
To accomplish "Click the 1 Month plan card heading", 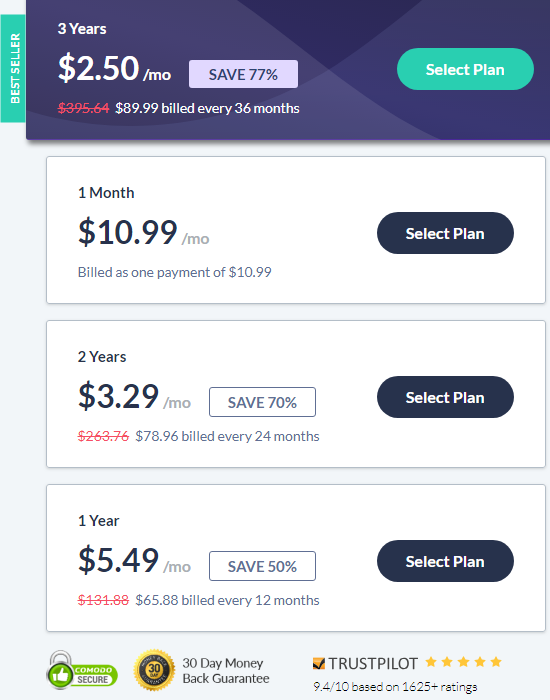I will tap(106, 193).
